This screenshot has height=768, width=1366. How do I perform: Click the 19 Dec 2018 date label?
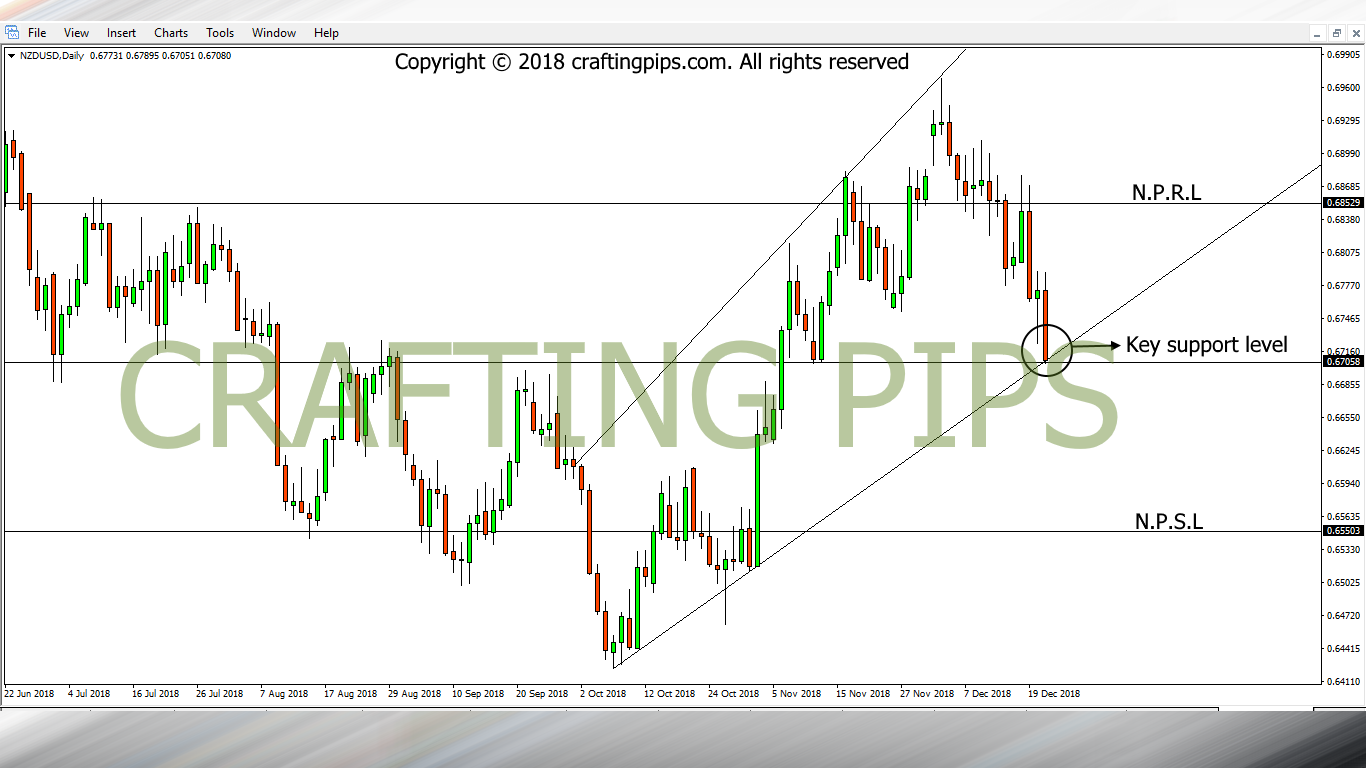pyautogui.click(x=1054, y=693)
